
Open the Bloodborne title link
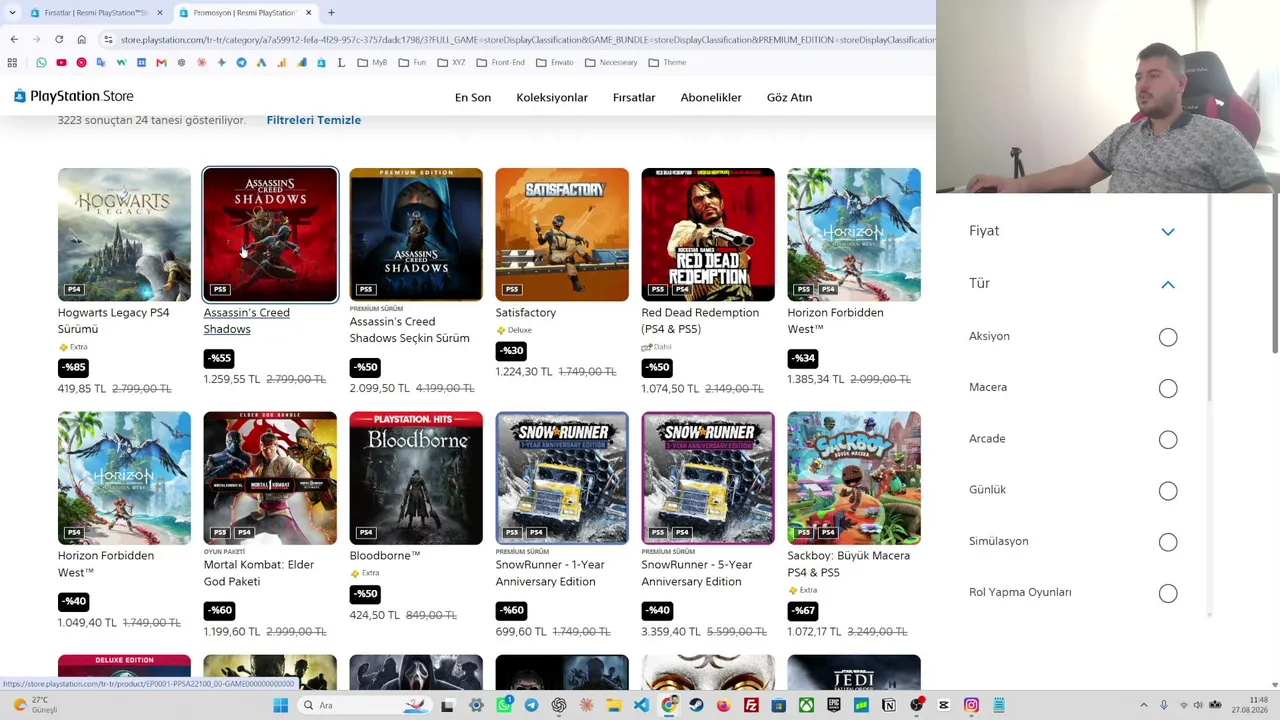pos(384,556)
